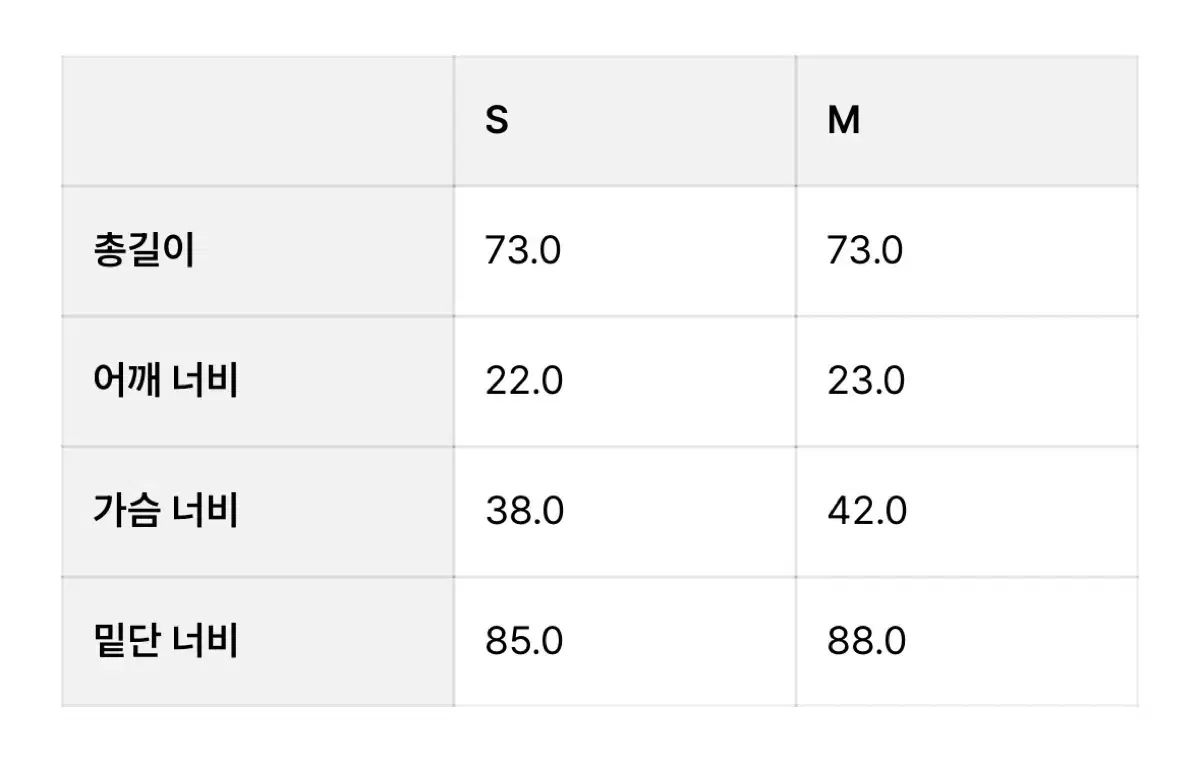1200x762 pixels.
Task: Choose size M's 어깨 너비 measurement
Action: pyautogui.click(x=866, y=381)
